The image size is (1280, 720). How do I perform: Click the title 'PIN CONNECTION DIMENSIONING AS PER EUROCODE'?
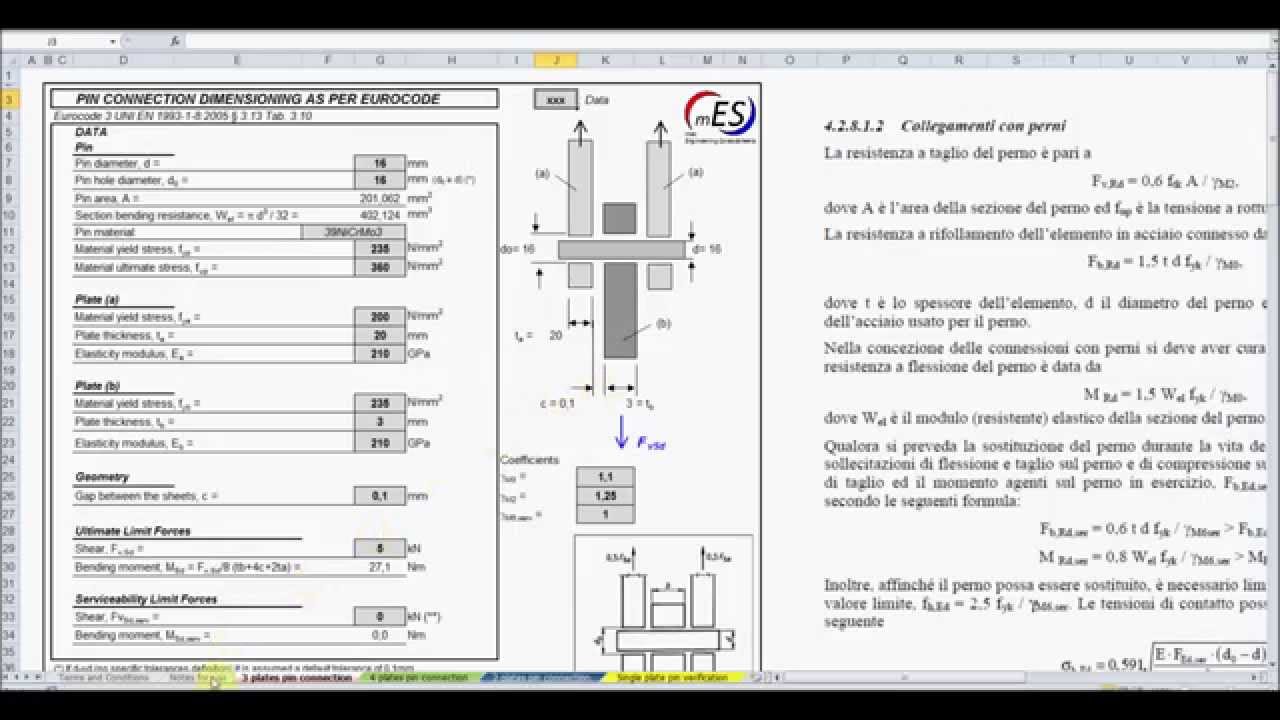point(258,100)
